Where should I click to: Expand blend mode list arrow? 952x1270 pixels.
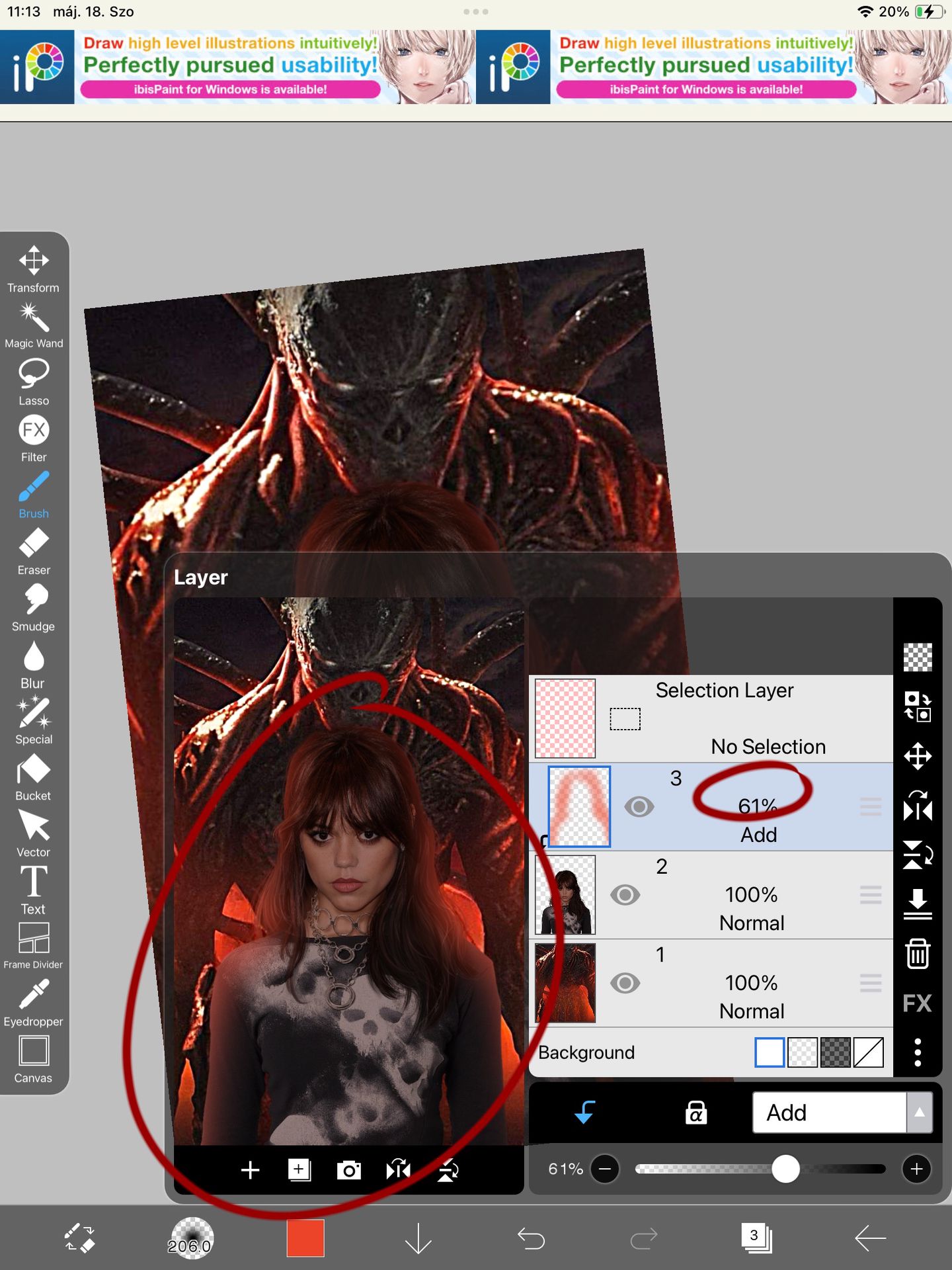(x=920, y=1113)
